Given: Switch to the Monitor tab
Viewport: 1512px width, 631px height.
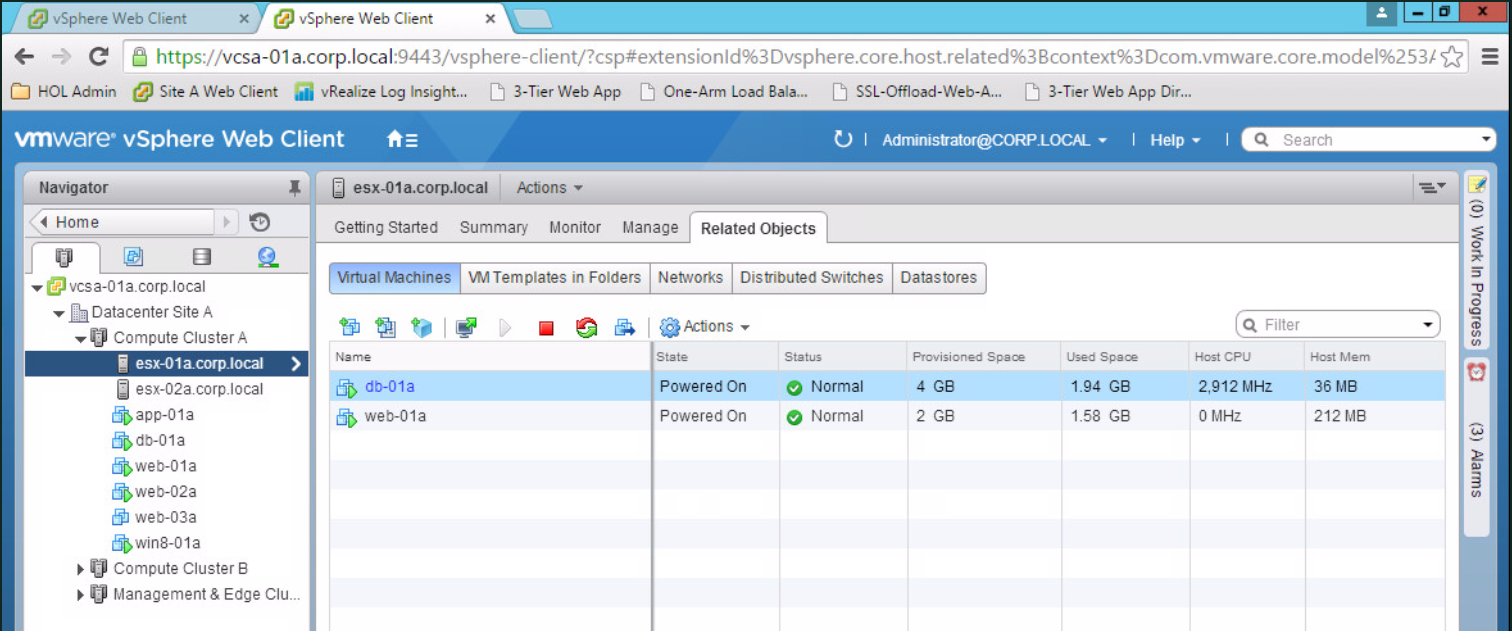Looking at the screenshot, I should pyautogui.click(x=575, y=227).
